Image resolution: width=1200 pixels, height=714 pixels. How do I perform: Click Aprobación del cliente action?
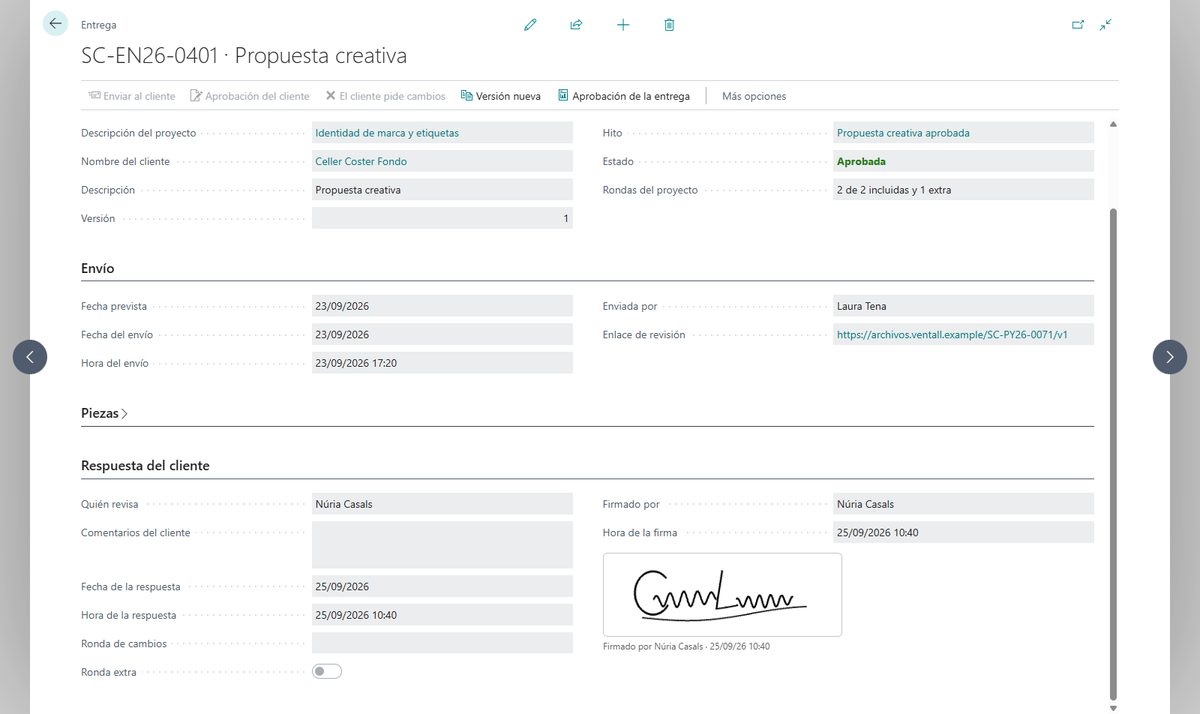[x=250, y=96]
